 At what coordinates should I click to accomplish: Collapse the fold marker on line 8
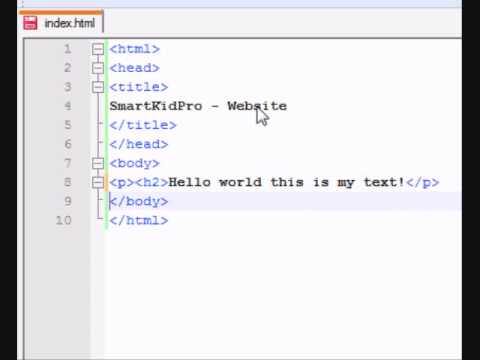98,182
